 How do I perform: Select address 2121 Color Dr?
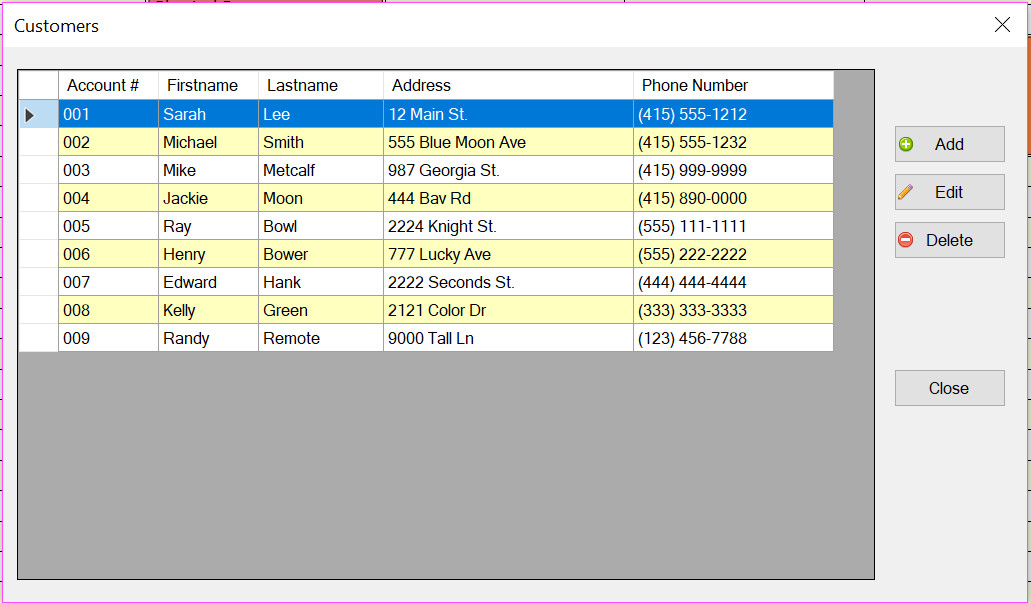click(x=508, y=310)
